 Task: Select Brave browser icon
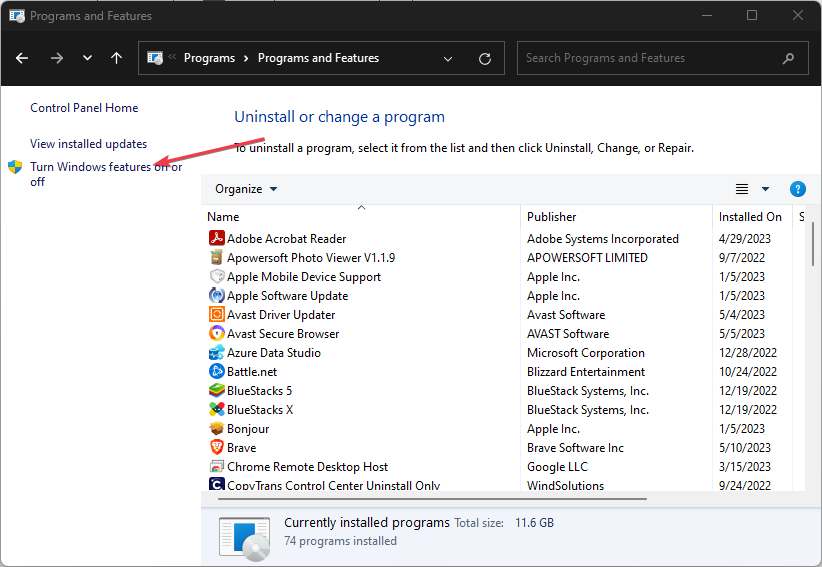point(217,447)
